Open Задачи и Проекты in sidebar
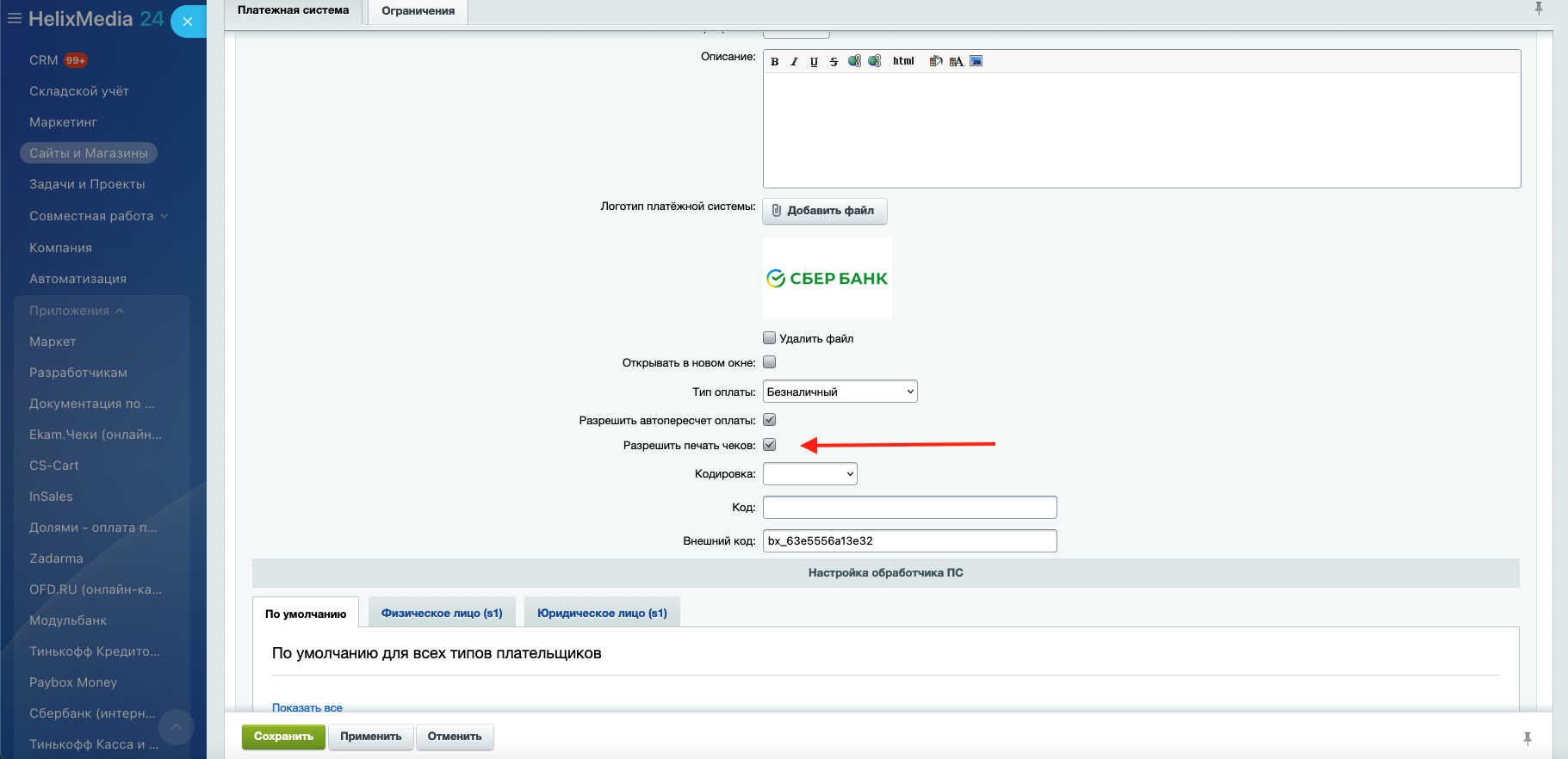This screenshot has height=759, width=1568. point(87,184)
